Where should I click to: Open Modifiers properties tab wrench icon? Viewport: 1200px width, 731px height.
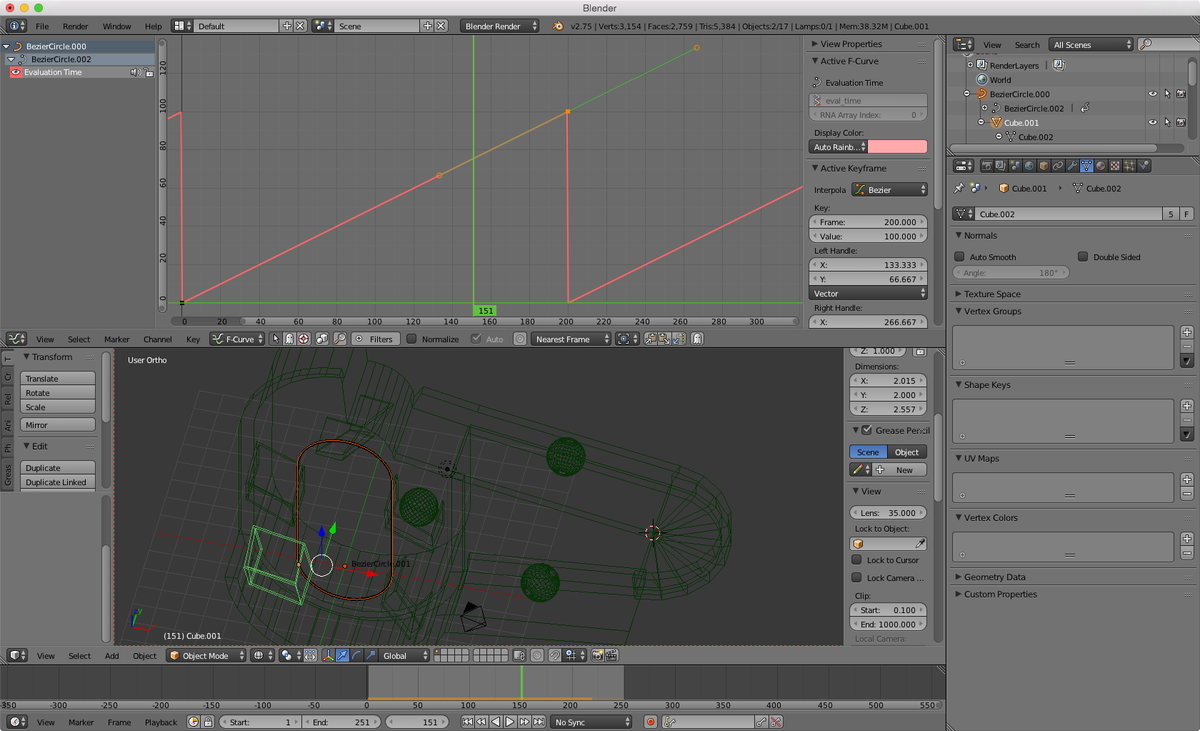(1072, 166)
